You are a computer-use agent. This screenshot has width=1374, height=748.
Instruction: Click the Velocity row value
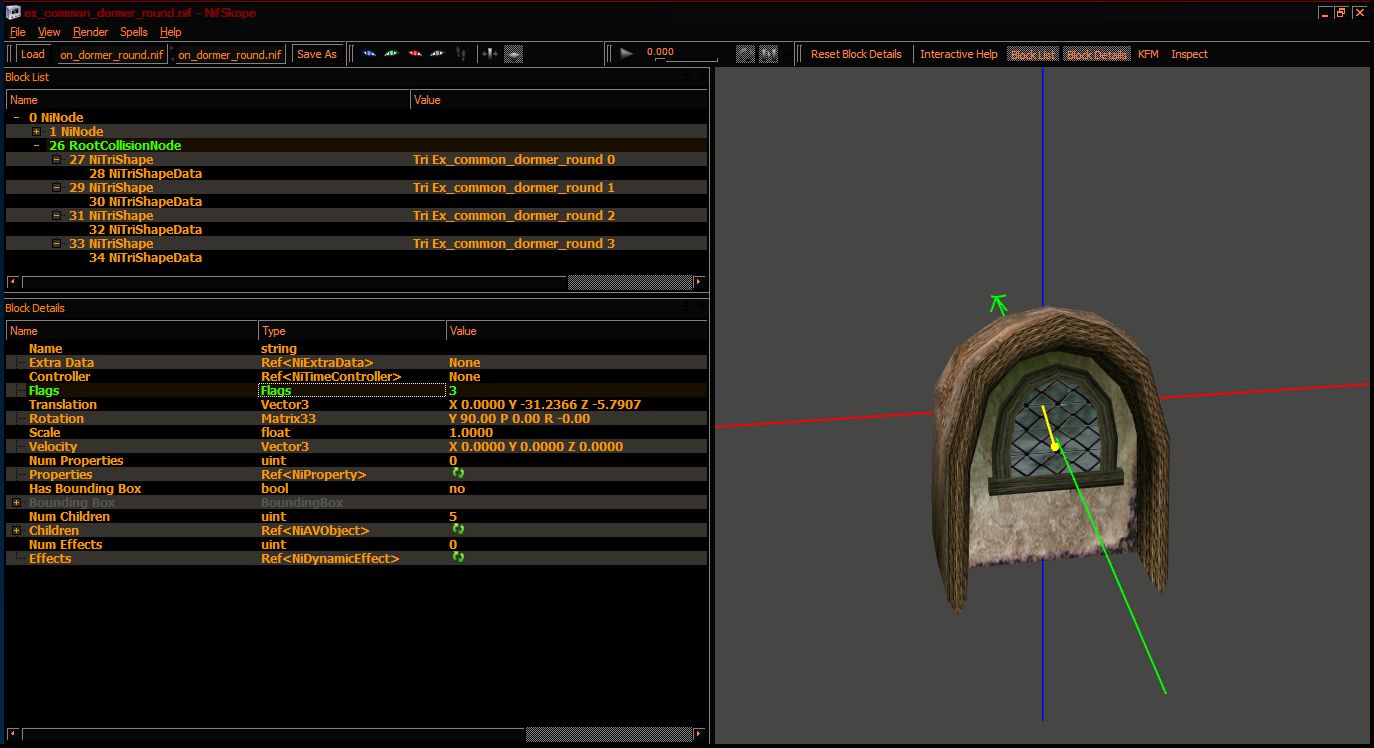[x=535, y=447]
